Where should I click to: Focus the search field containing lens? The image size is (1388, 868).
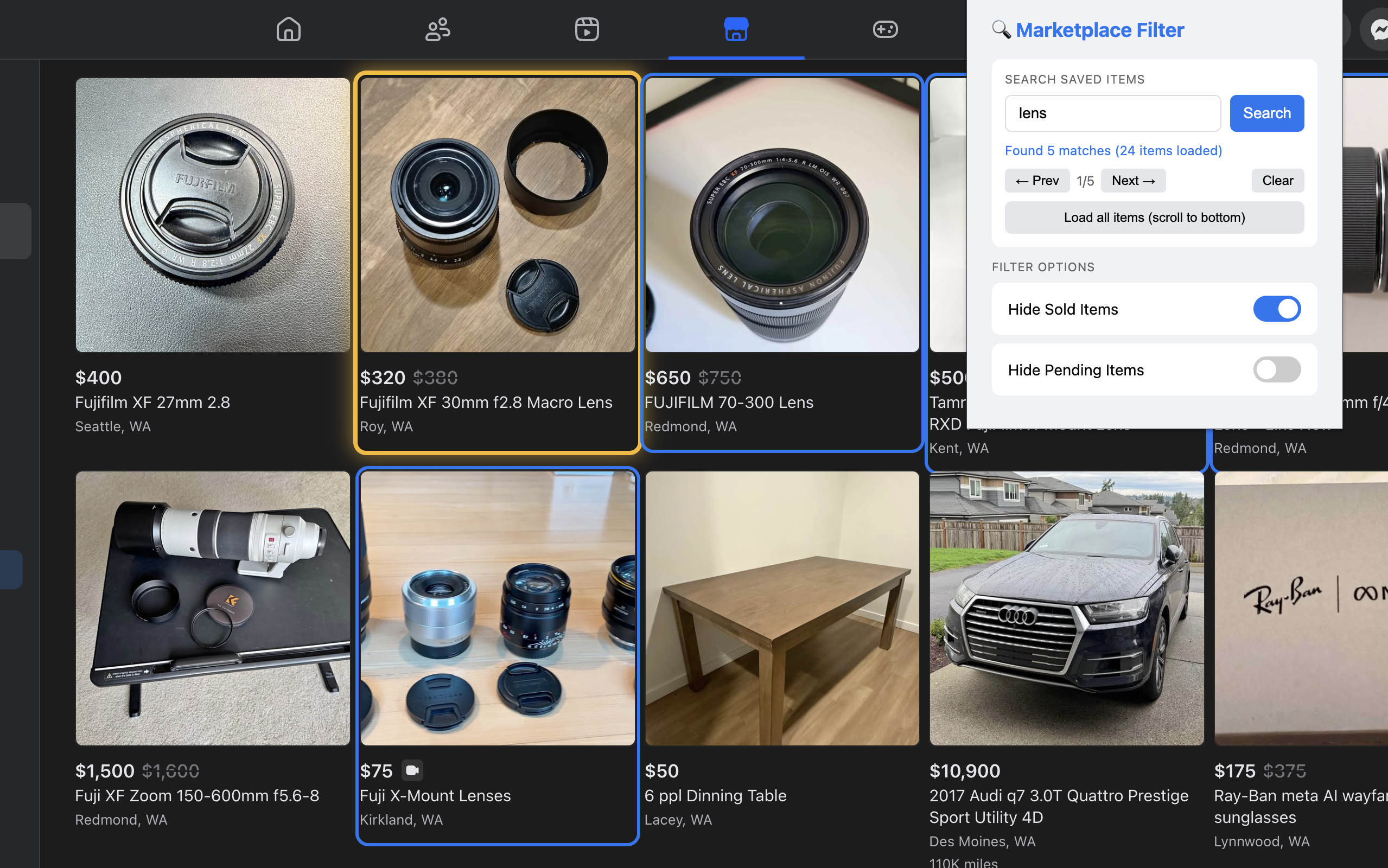(1112, 113)
